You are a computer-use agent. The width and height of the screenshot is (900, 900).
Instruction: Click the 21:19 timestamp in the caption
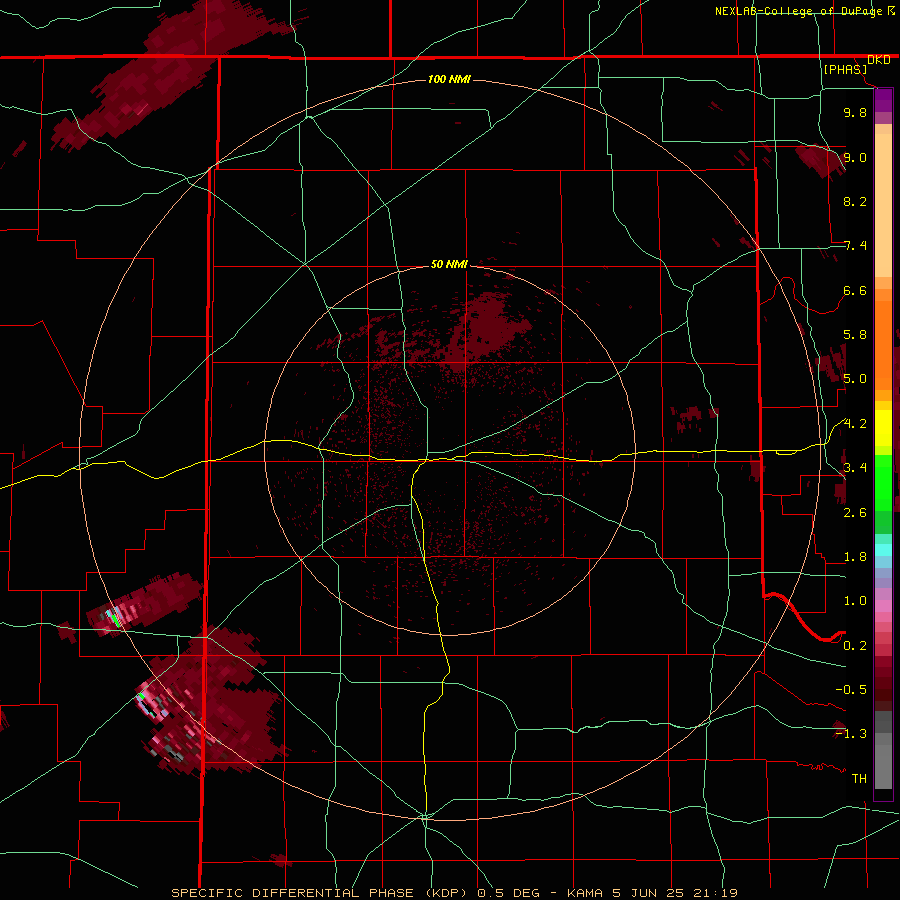click(x=715, y=893)
